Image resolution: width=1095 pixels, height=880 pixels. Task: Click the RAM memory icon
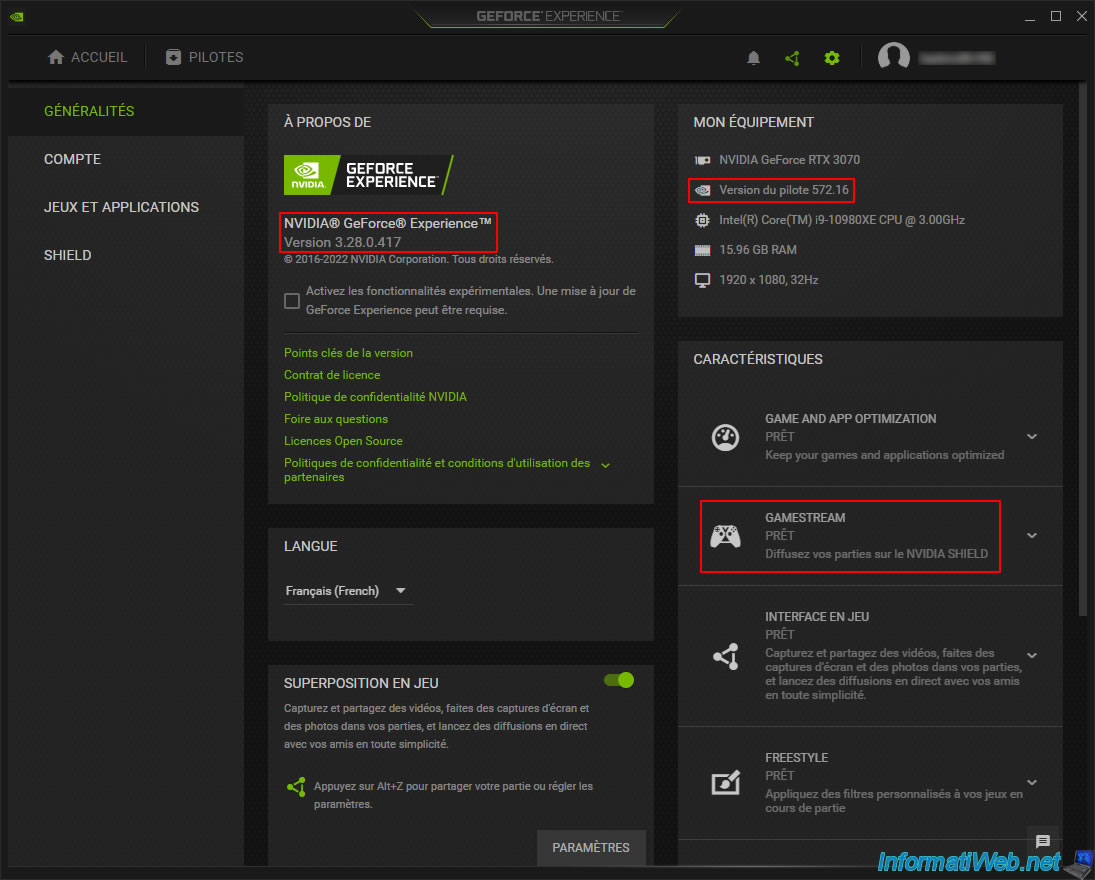click(x=702, y=250)
